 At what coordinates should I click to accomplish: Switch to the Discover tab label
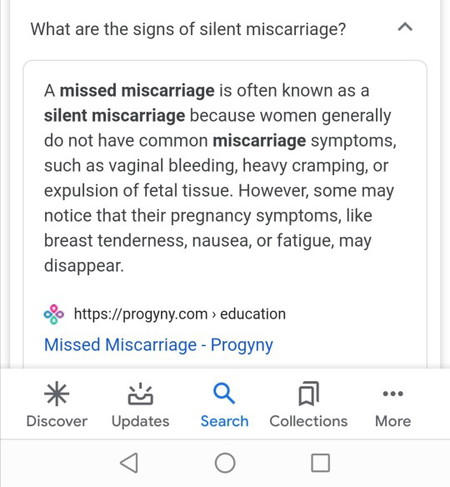pos(57,421)
